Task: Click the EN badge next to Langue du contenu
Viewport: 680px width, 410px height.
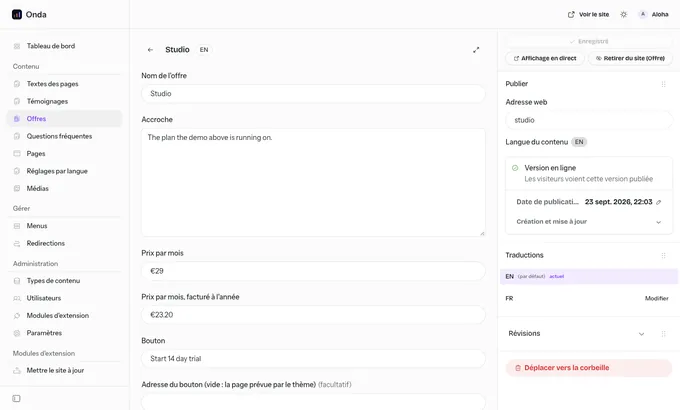Action: 579,142
